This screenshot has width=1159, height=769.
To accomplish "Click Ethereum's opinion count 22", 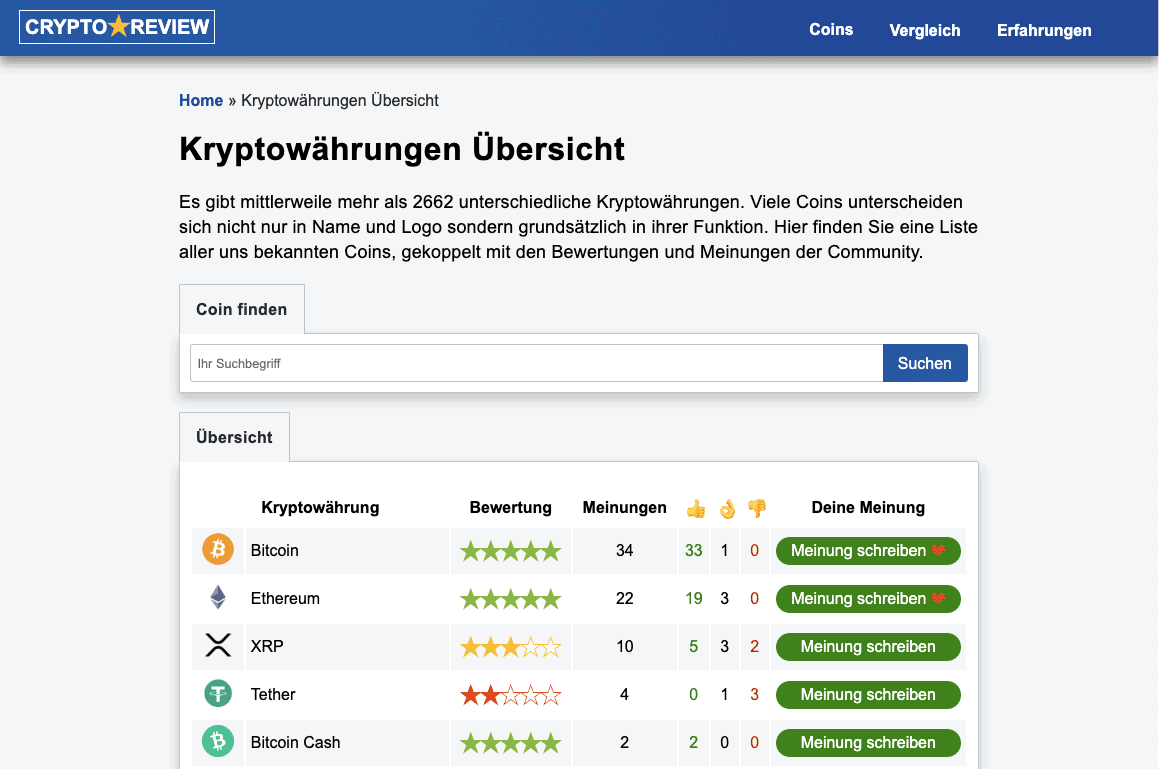I will coord(625,598).
